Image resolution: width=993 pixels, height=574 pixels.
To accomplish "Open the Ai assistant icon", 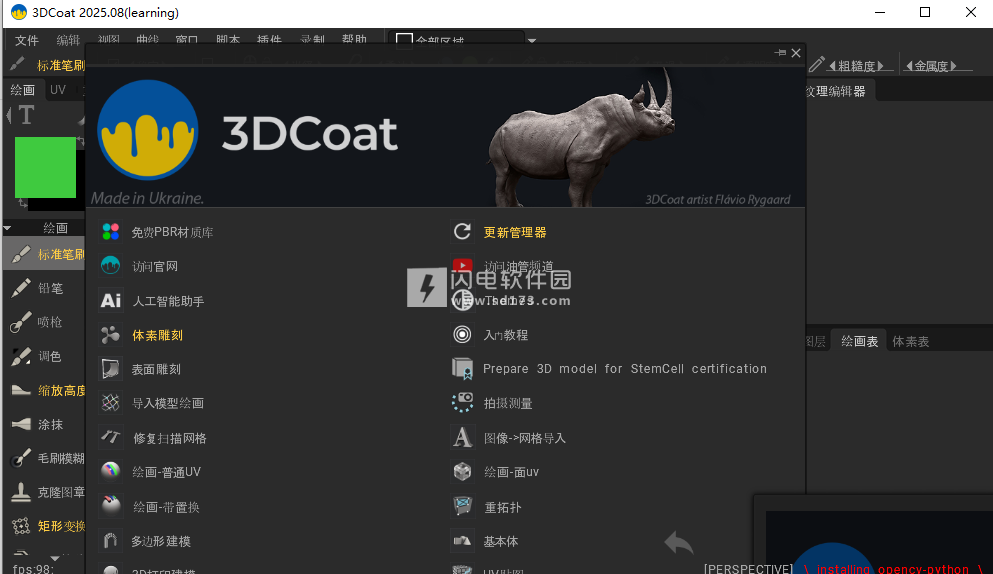I will [x=111, y=300].
